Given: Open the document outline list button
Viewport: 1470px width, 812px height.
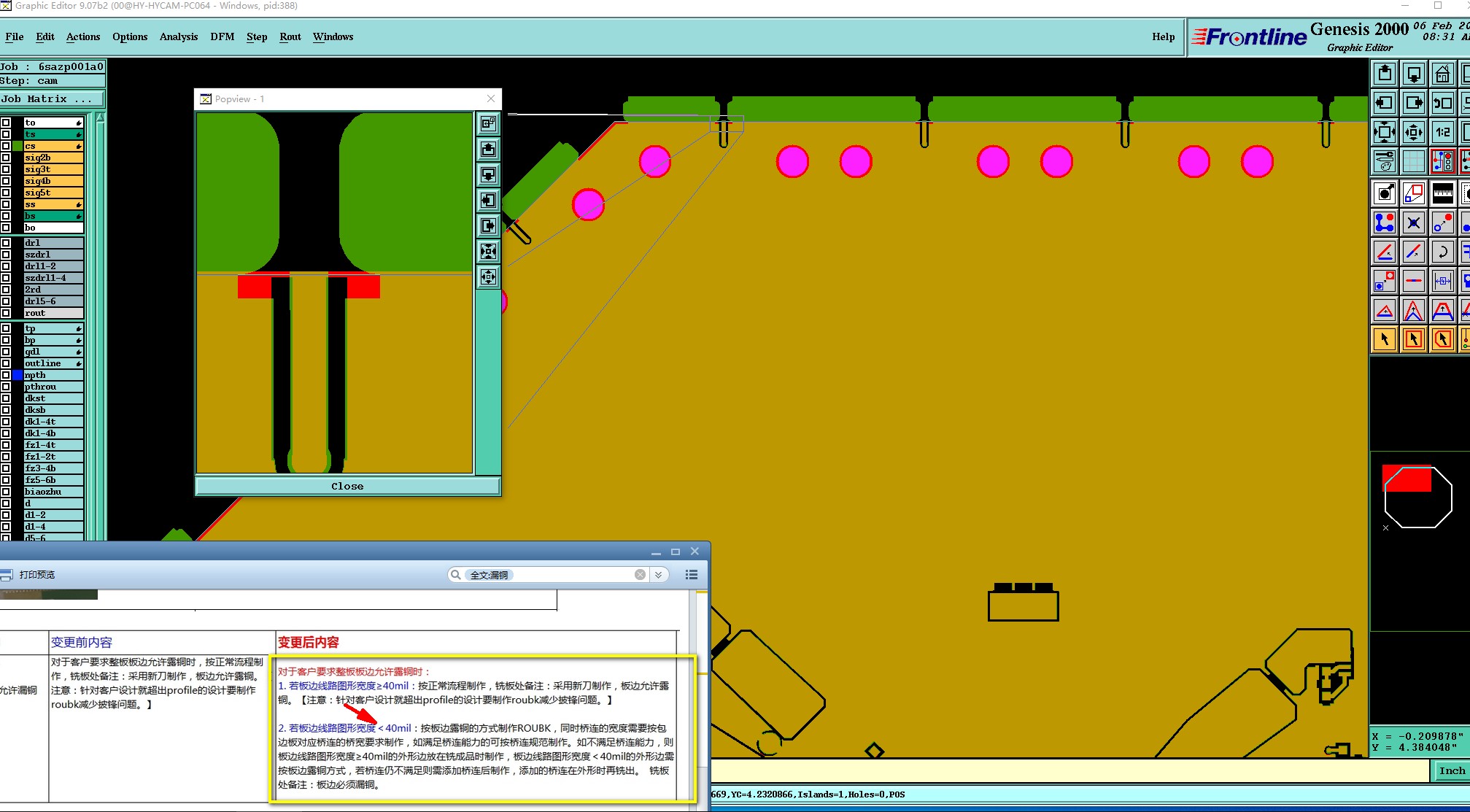Looking at the screenshot, I should coord(691,575).
